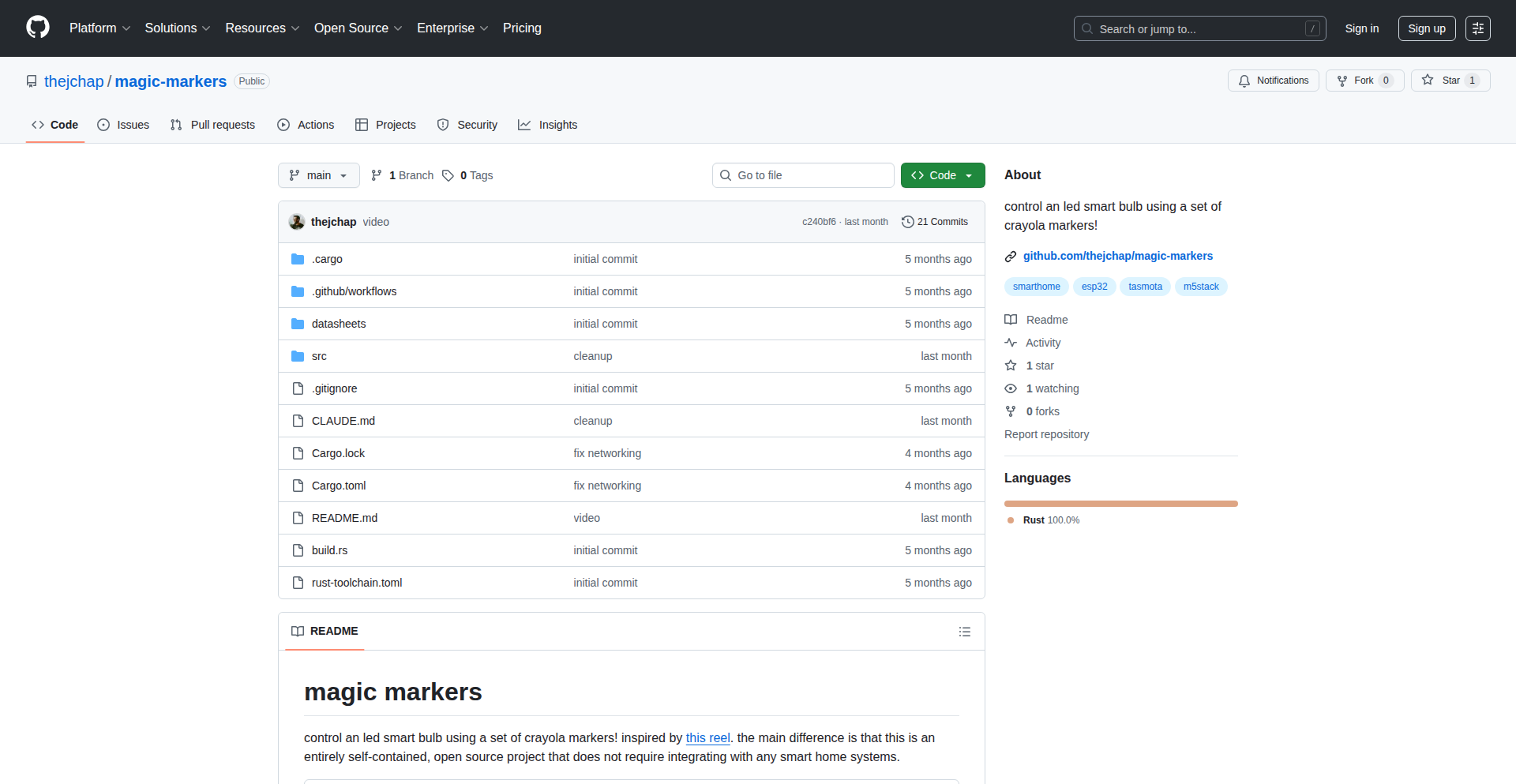Open the README outline list icon

pos(964,632)
